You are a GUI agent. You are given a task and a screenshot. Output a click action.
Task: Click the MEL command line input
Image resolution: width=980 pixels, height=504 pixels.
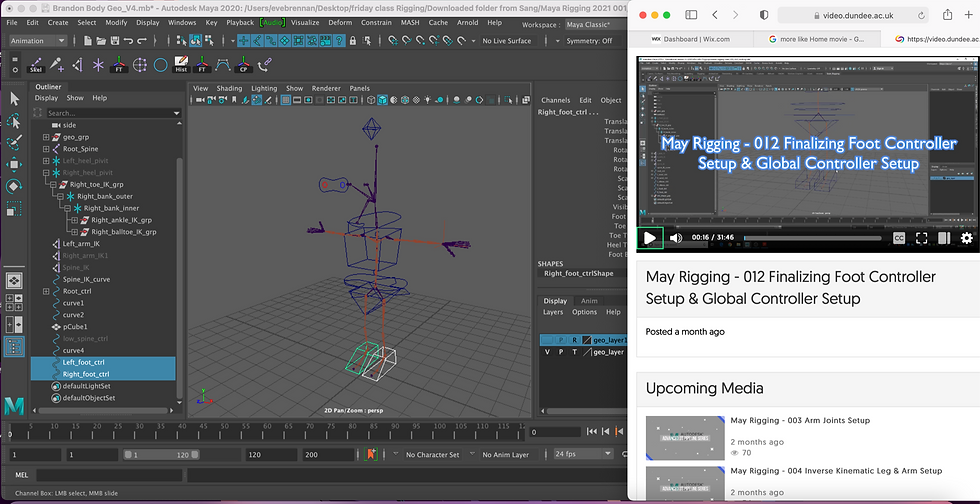[x=109, y=475]
